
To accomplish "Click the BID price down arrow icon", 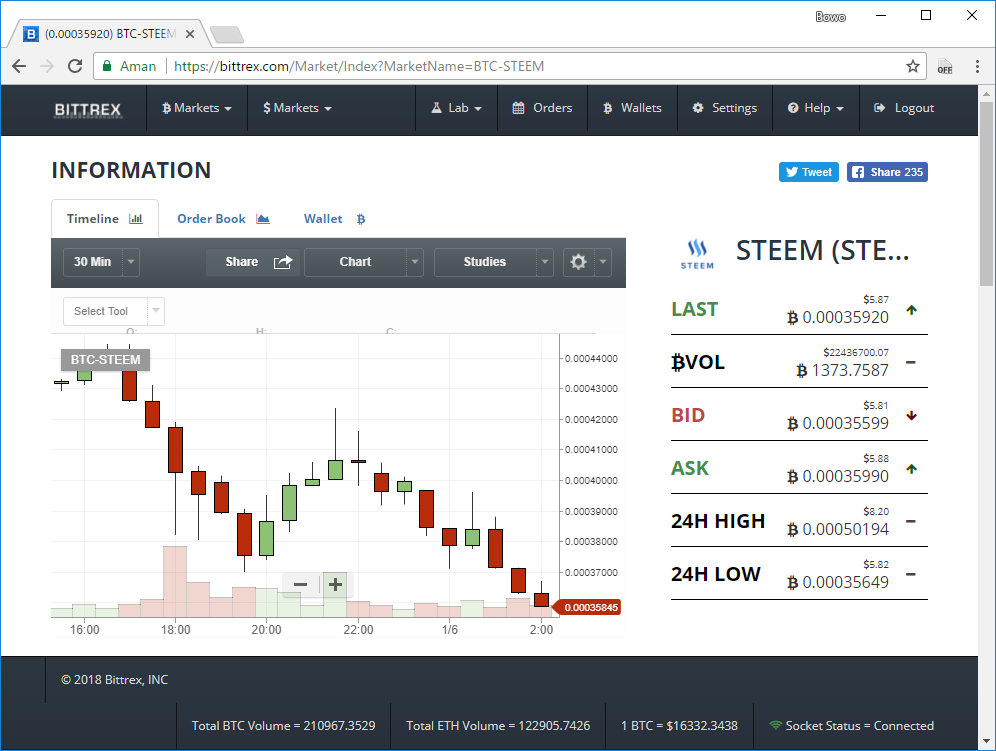I will (912, 416).
